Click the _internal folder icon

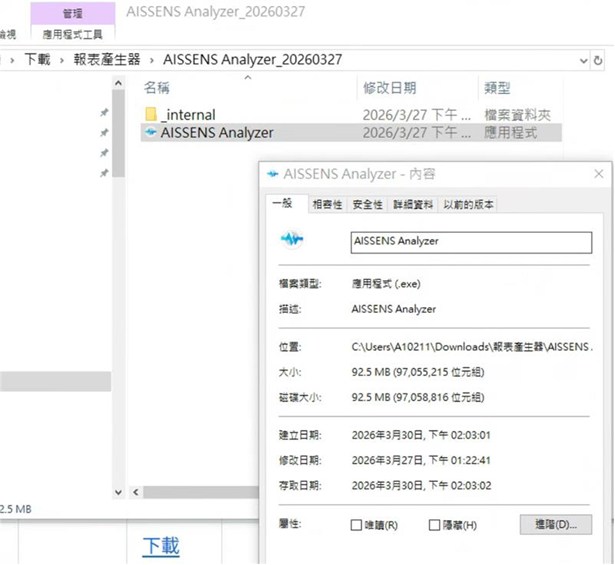click(x=151, y=114)
